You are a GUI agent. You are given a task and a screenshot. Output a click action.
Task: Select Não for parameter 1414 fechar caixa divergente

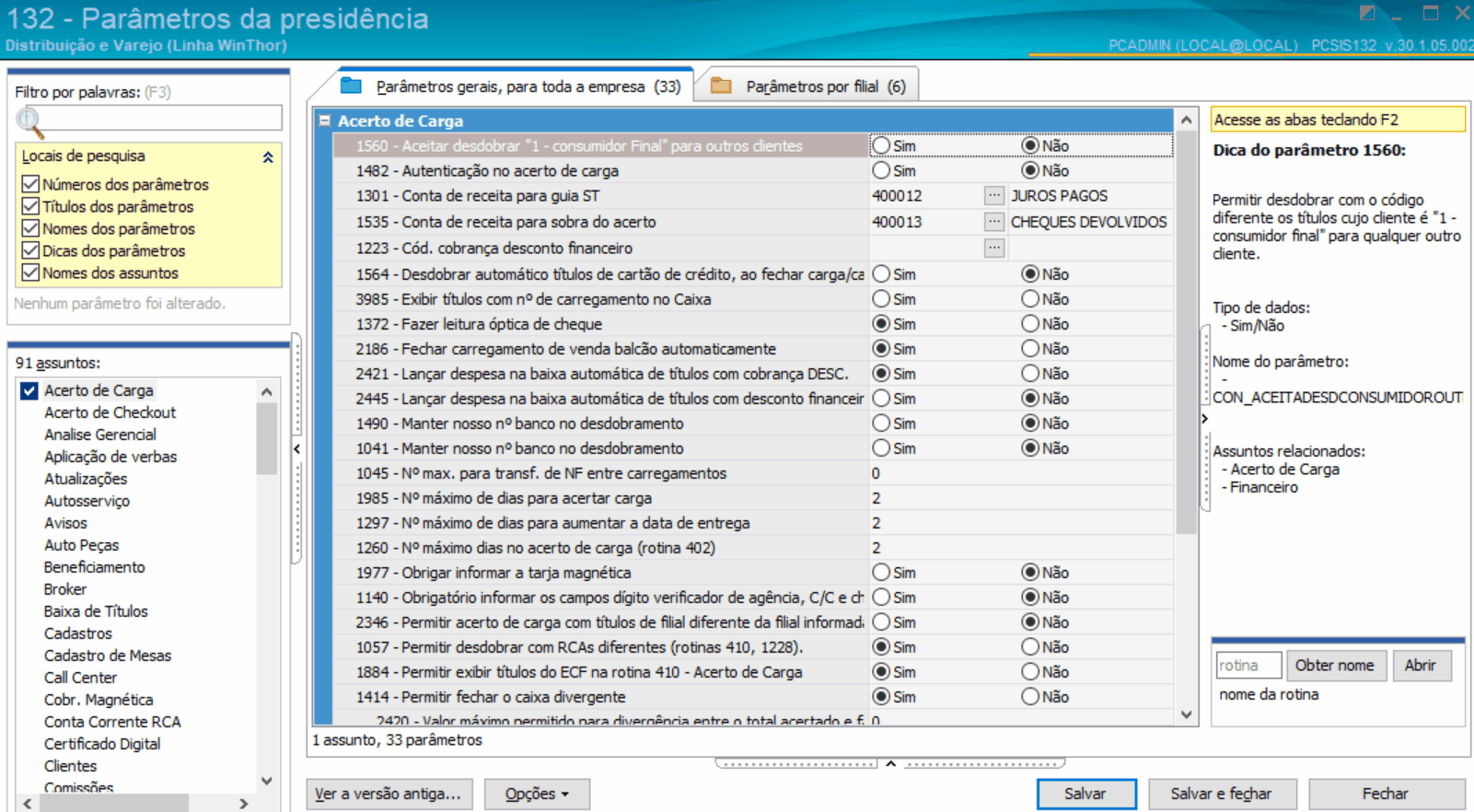coord(1030,697)
